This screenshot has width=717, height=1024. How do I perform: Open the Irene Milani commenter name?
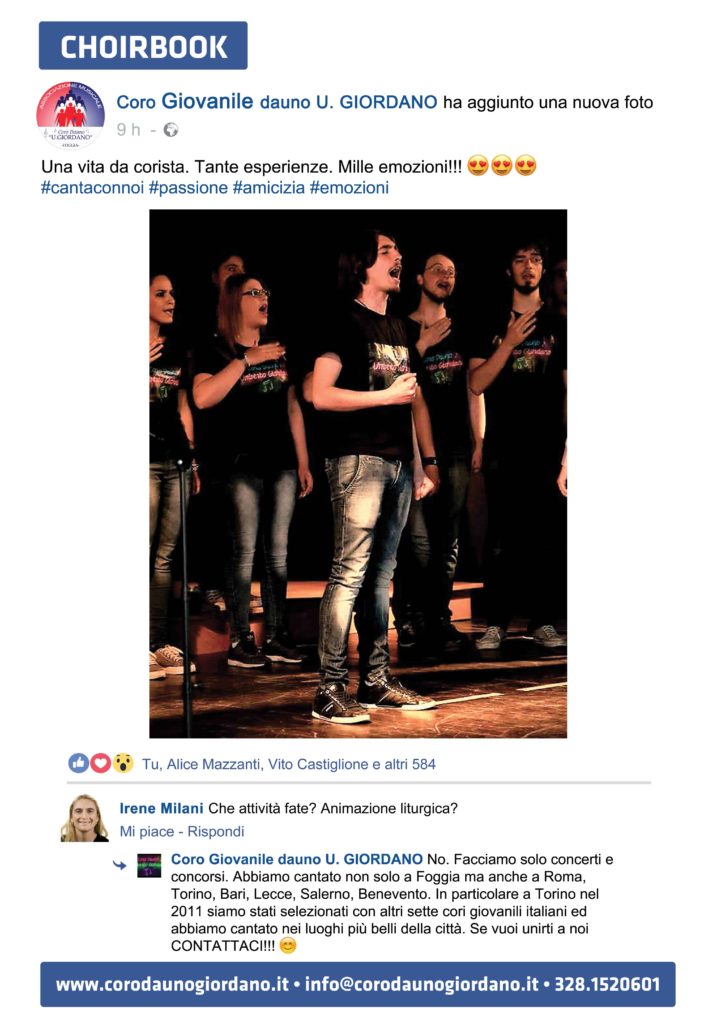161,808
